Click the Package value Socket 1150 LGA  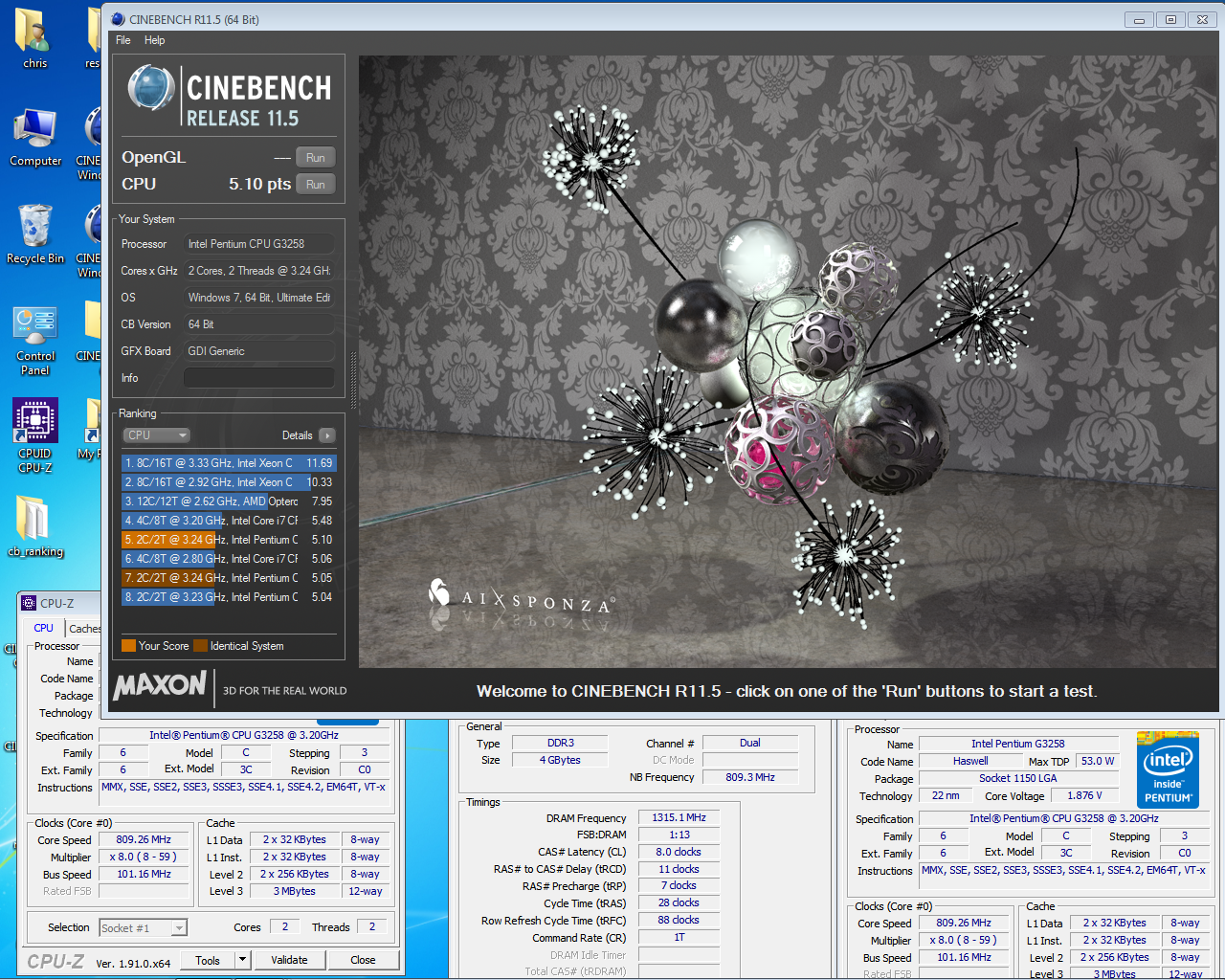1018,778
